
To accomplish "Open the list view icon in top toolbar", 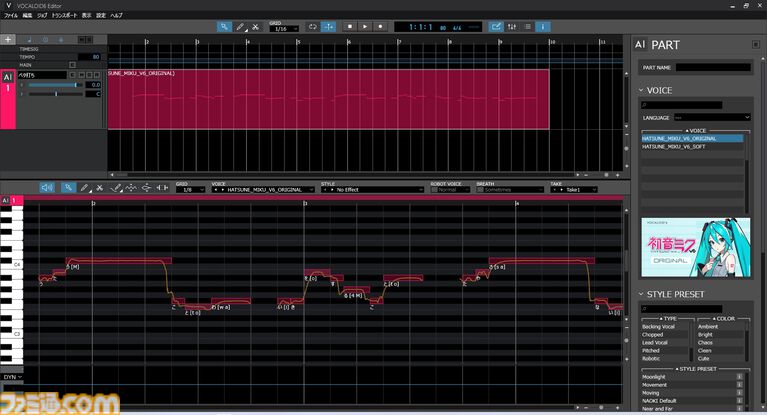I will tap(528, 27).
